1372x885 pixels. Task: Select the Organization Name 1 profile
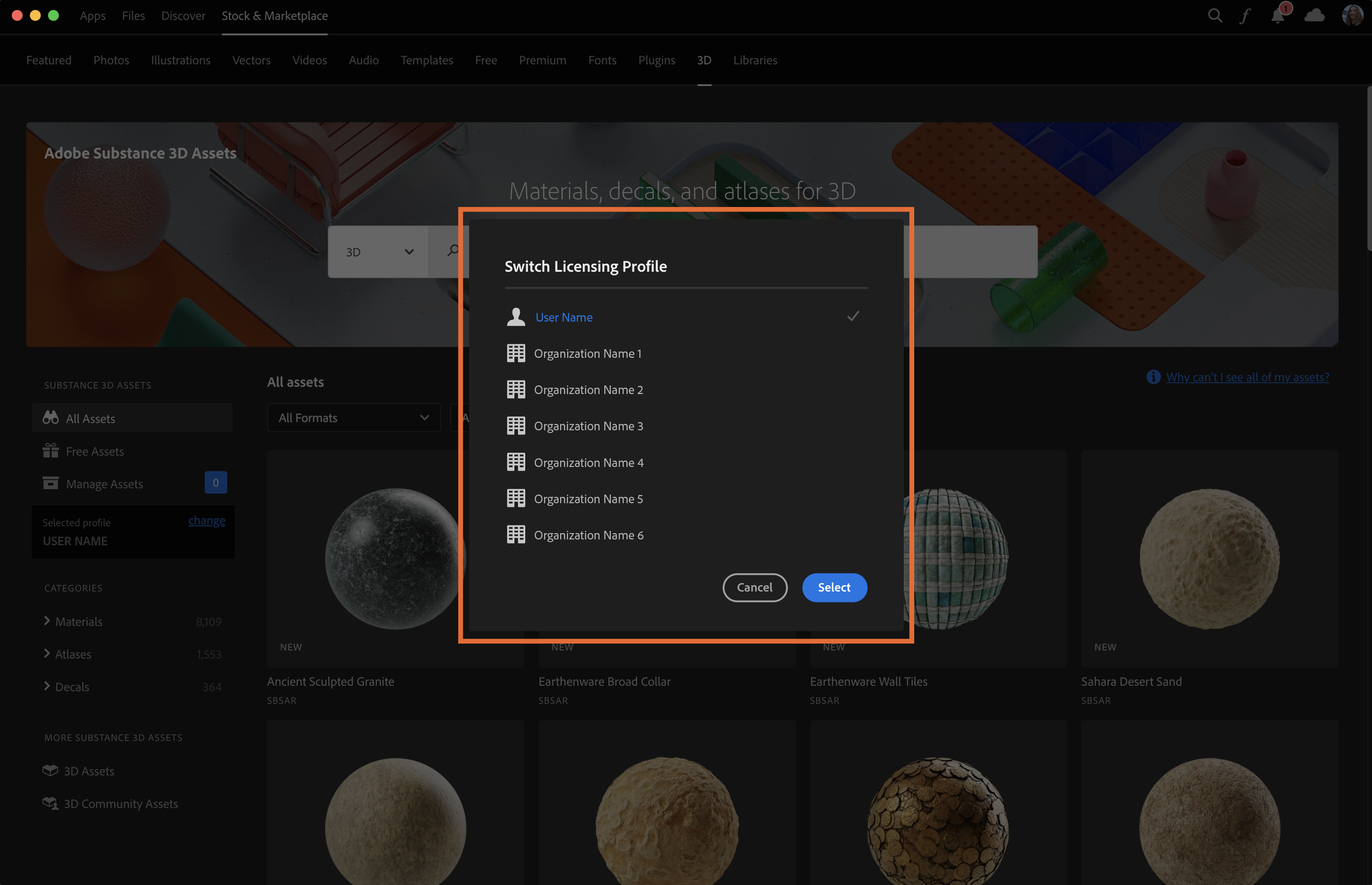click(587, 353)
